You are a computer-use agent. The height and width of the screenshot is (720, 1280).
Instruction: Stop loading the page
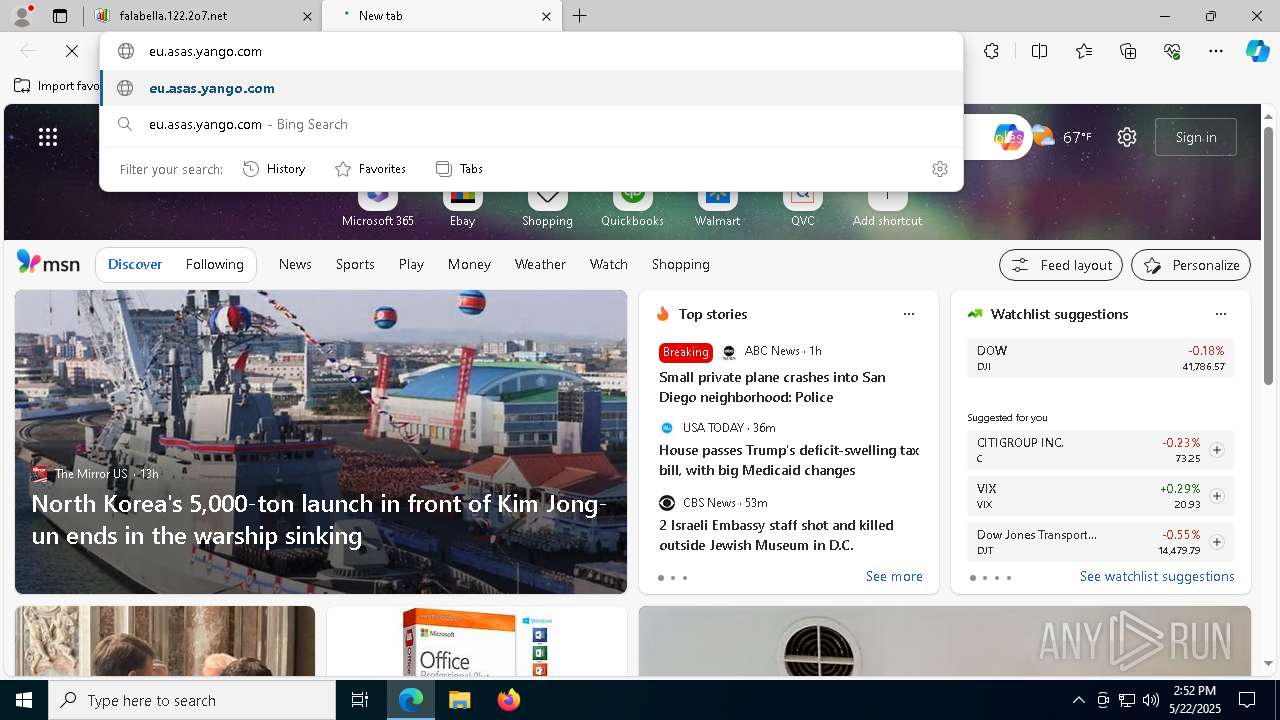tap(72, 51)
